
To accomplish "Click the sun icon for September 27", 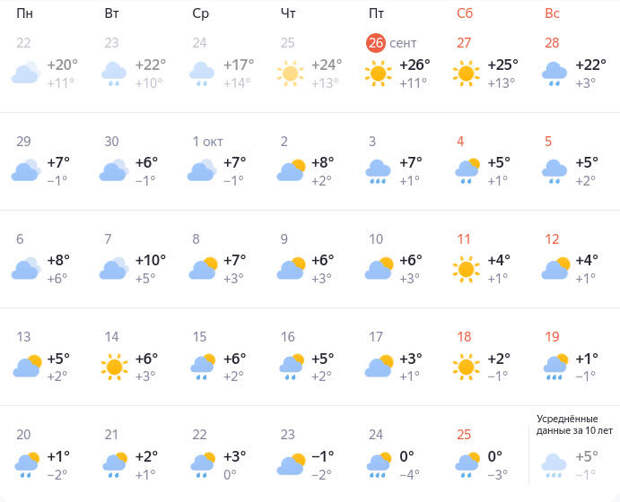I will point(466,73).
